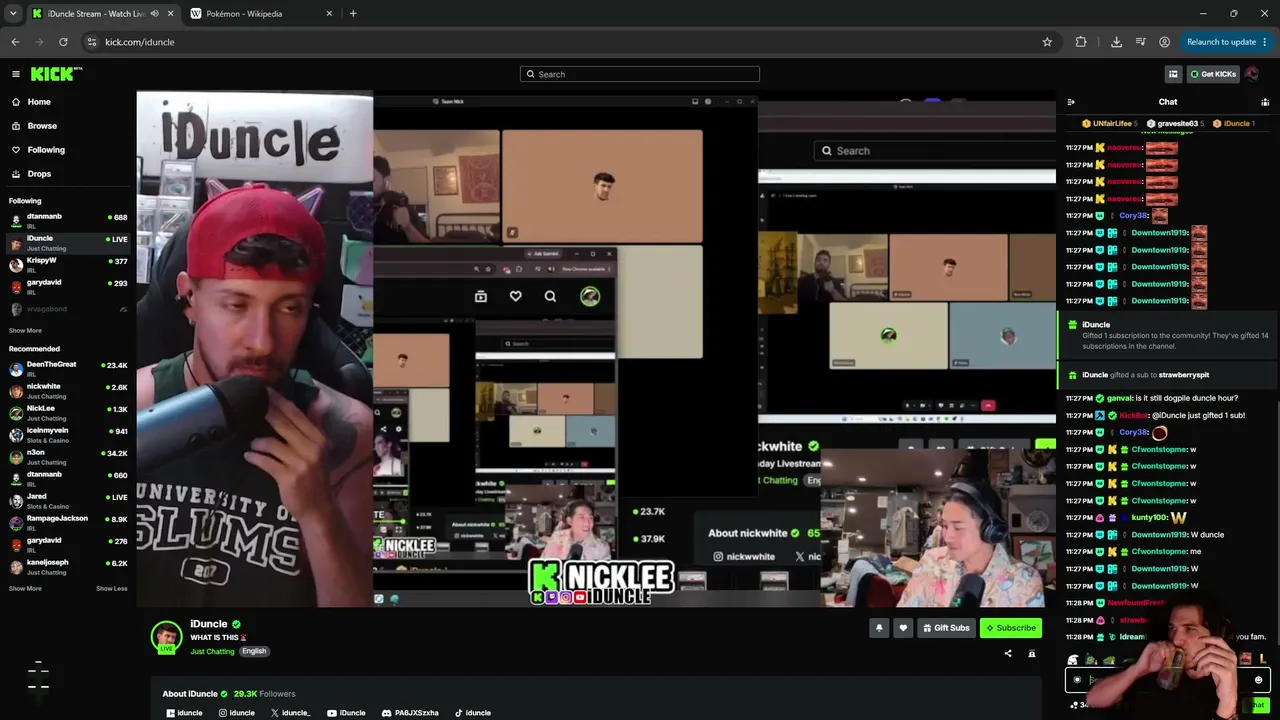Open recommended channel kaneljoseph

pos(68,566)
